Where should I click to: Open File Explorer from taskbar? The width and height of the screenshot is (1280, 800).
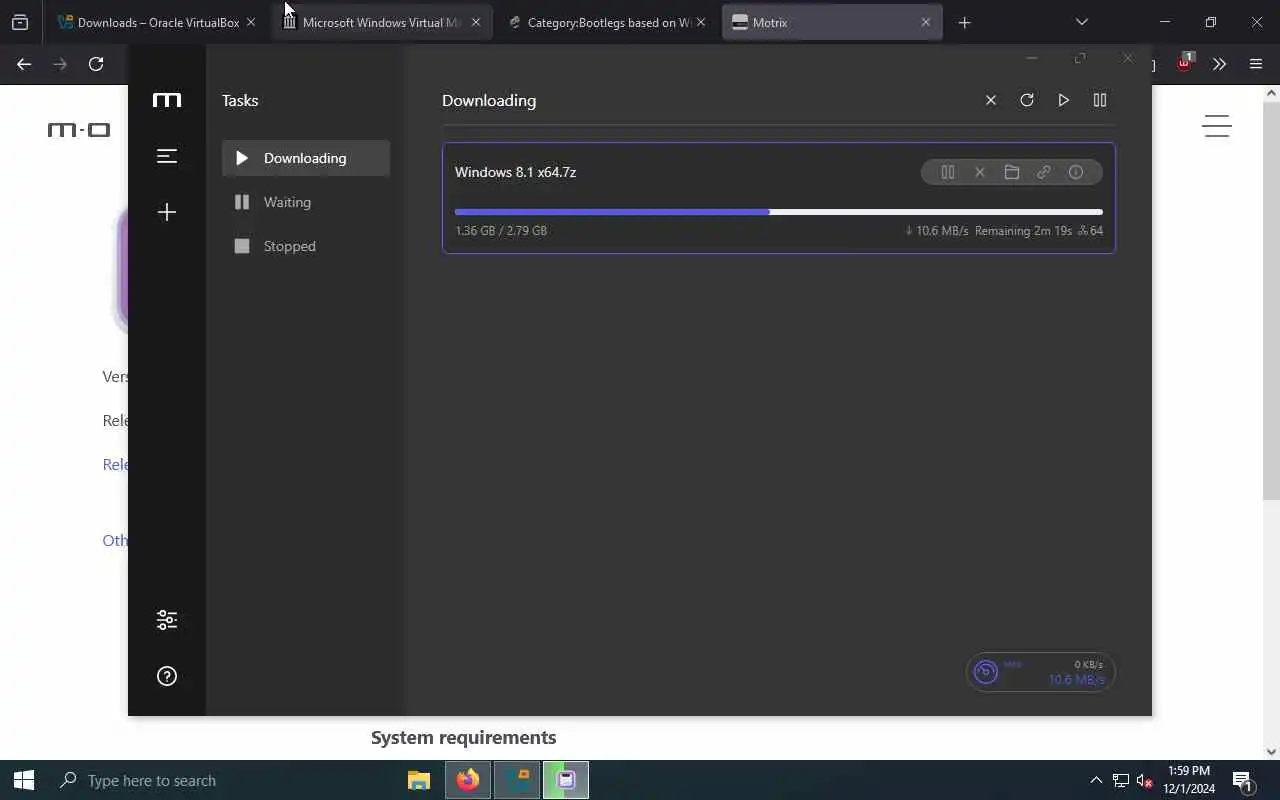419,780
